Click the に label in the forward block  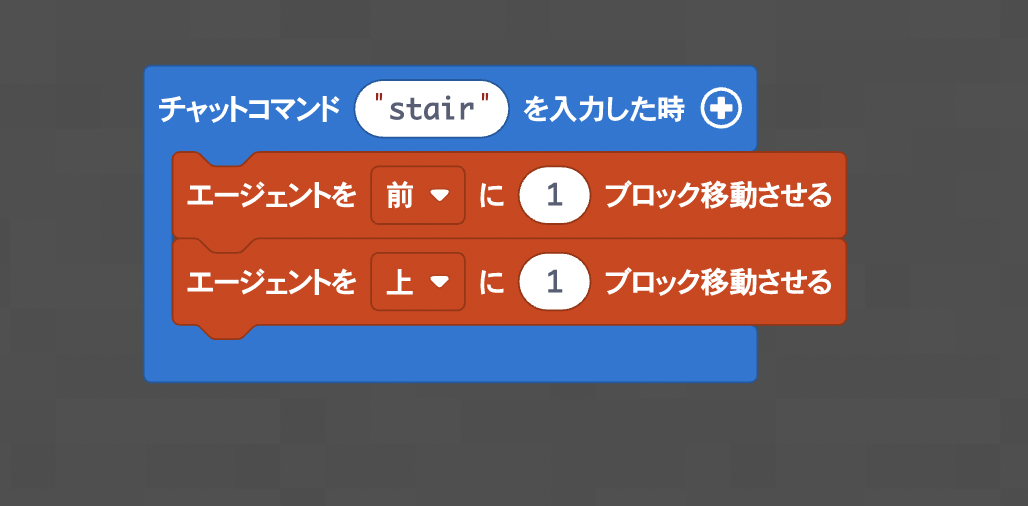[x=492, y=195]
